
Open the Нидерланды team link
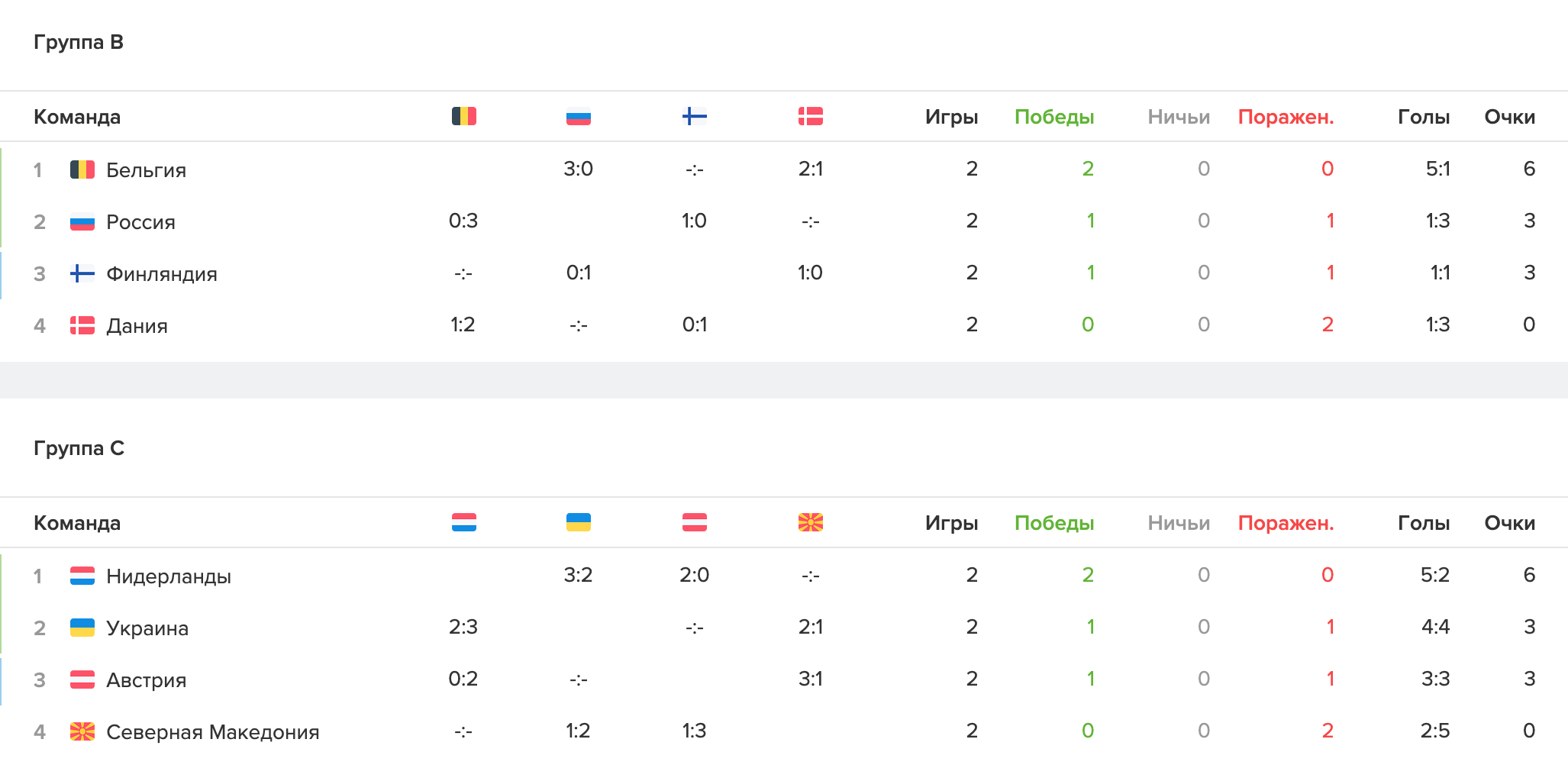(168, 576)
